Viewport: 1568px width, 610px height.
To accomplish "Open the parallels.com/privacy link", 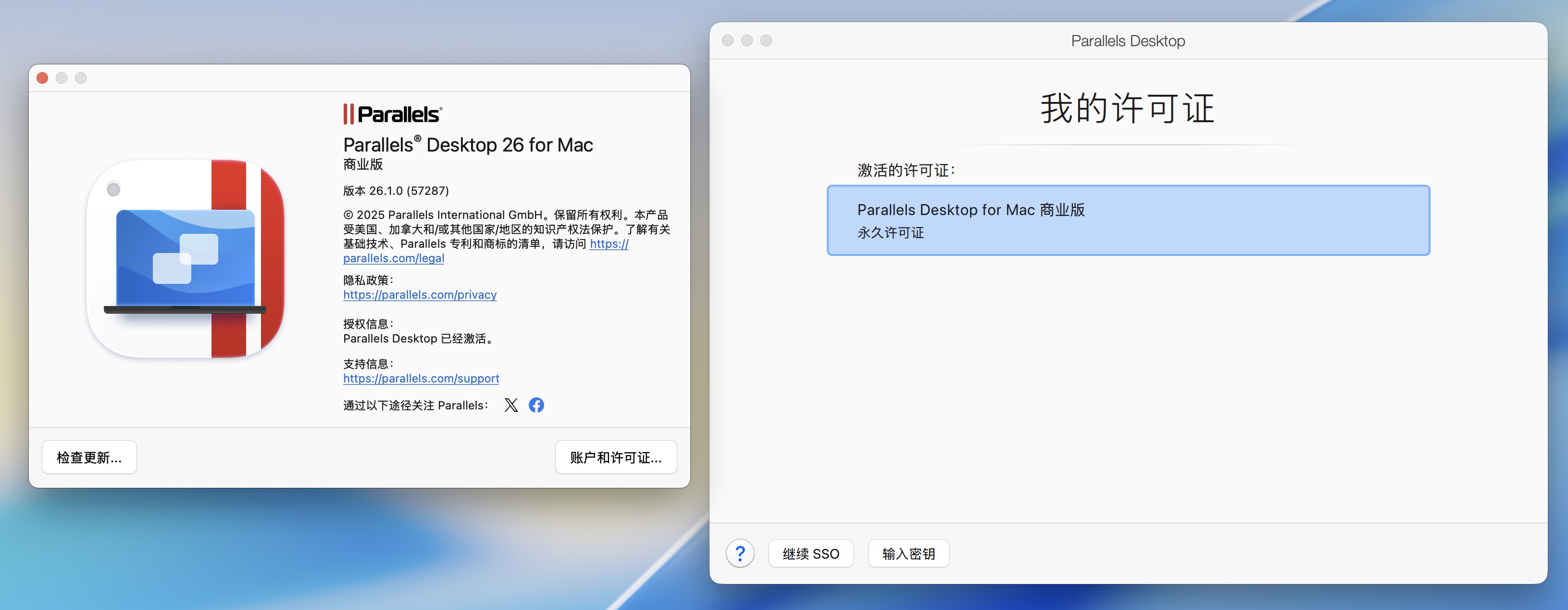I will (x=419, y=295).
